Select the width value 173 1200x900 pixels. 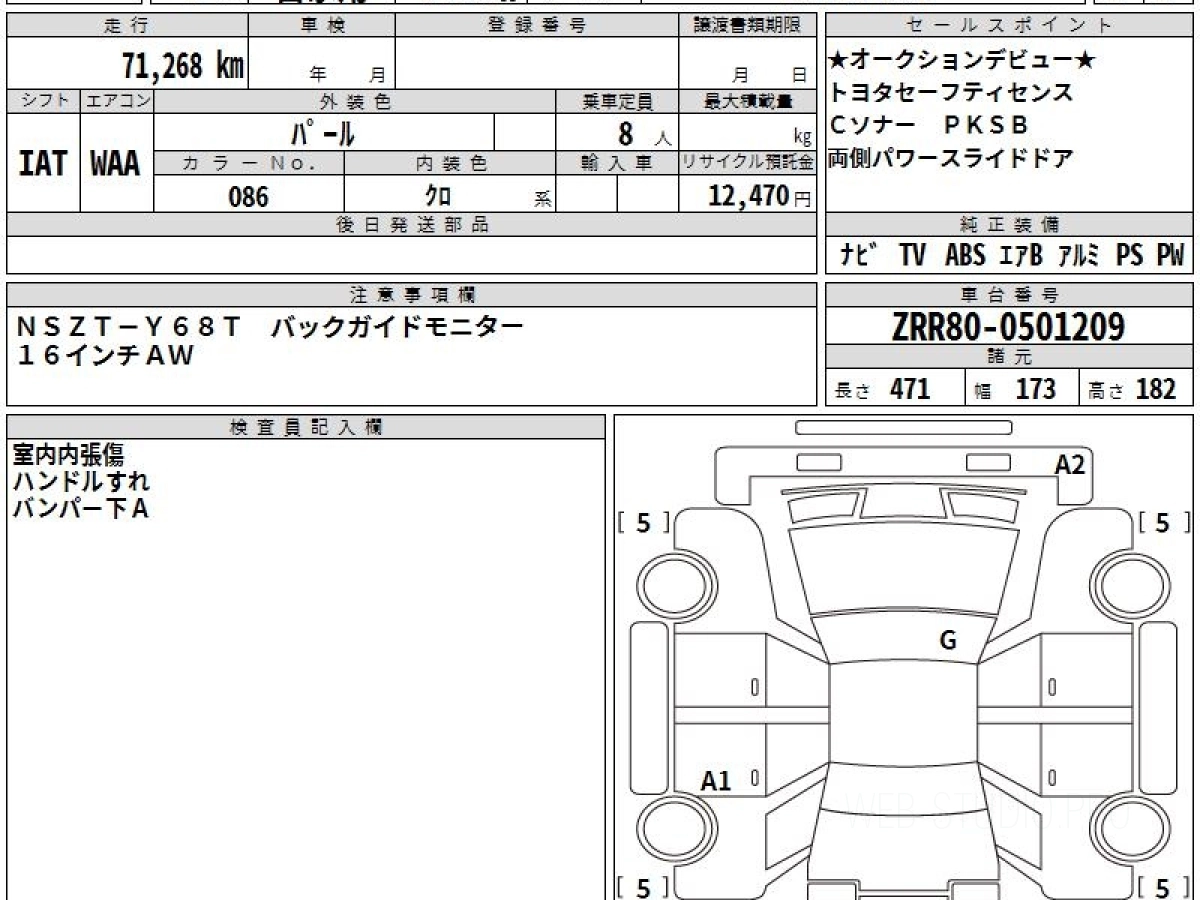[x=1036, y=389]
